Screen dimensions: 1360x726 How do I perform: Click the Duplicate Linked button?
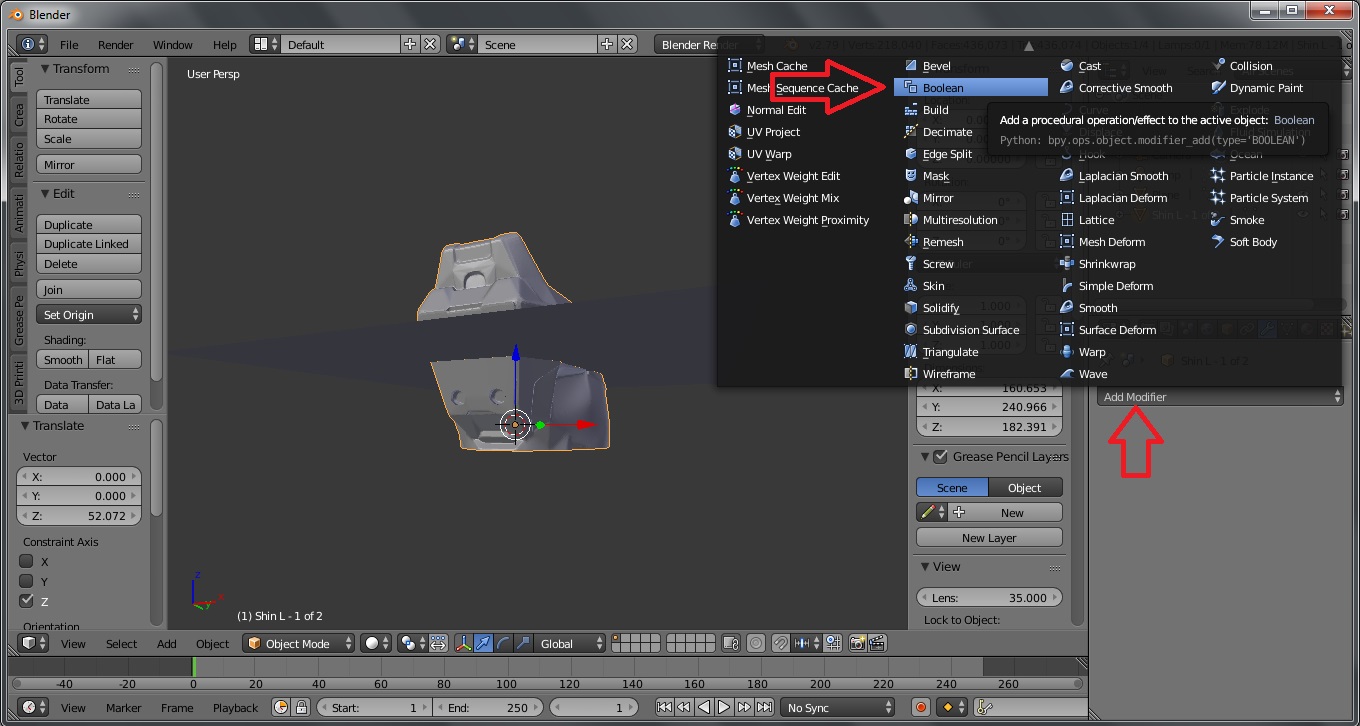pos(89,244)
